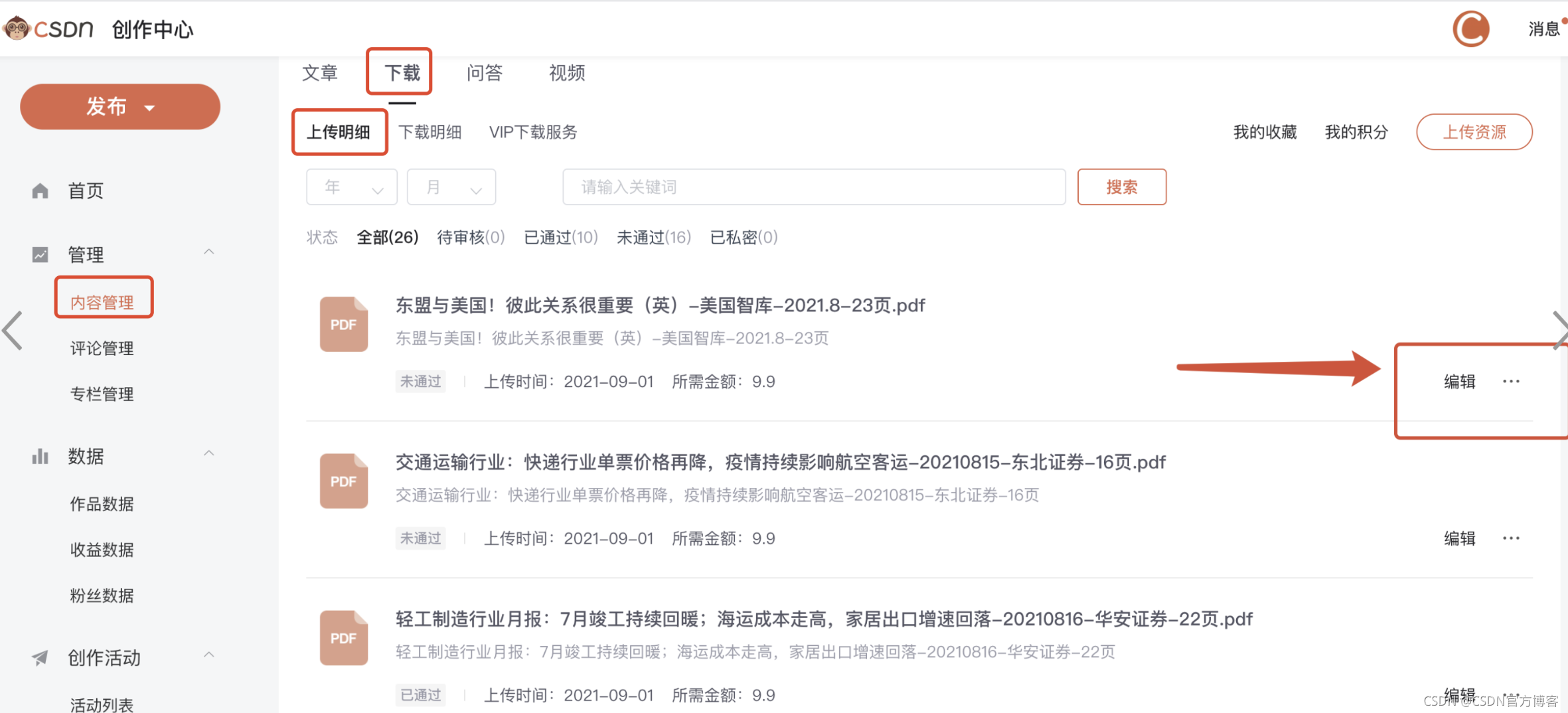The image size is (1568, 713).
Task: Go to previous slide with left arrow
Action: coord(13,330)
